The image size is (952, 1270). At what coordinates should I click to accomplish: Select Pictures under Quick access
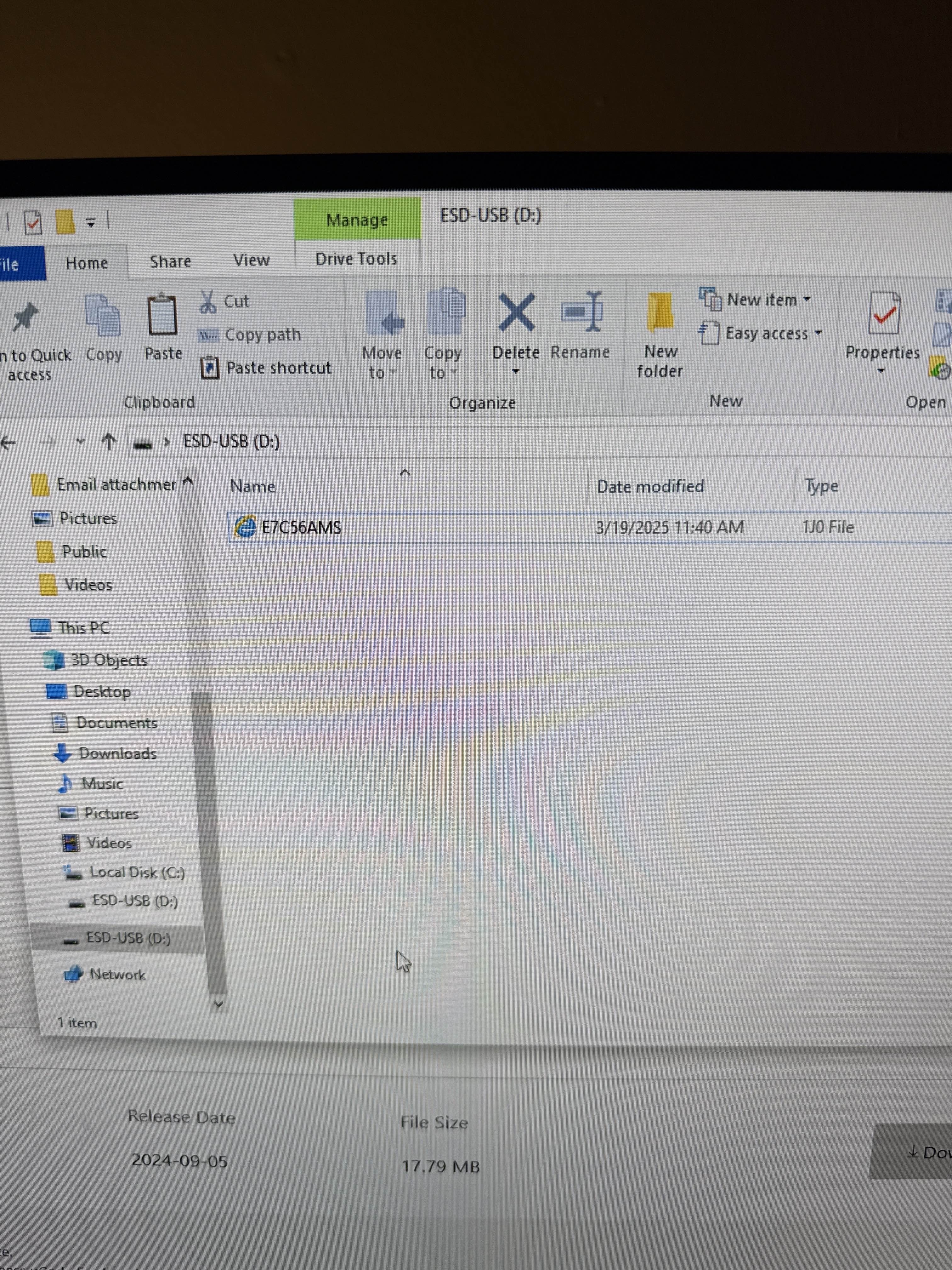click(75, 518)
